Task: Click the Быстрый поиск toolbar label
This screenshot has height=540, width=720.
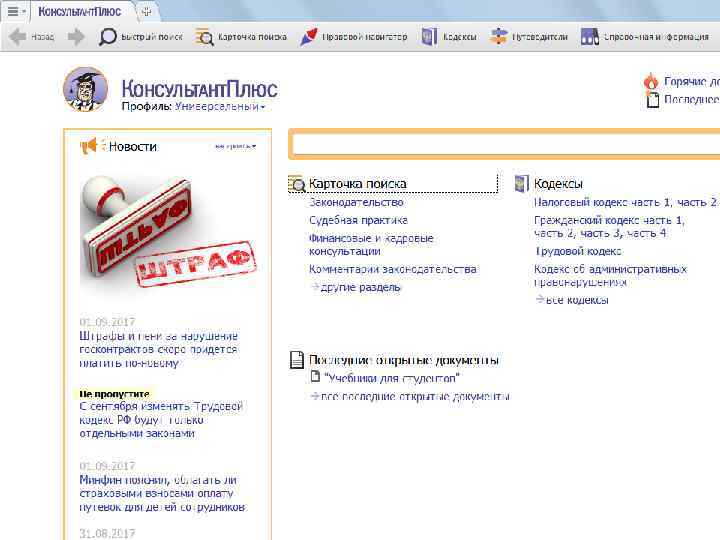Action: tap(152, 37)
